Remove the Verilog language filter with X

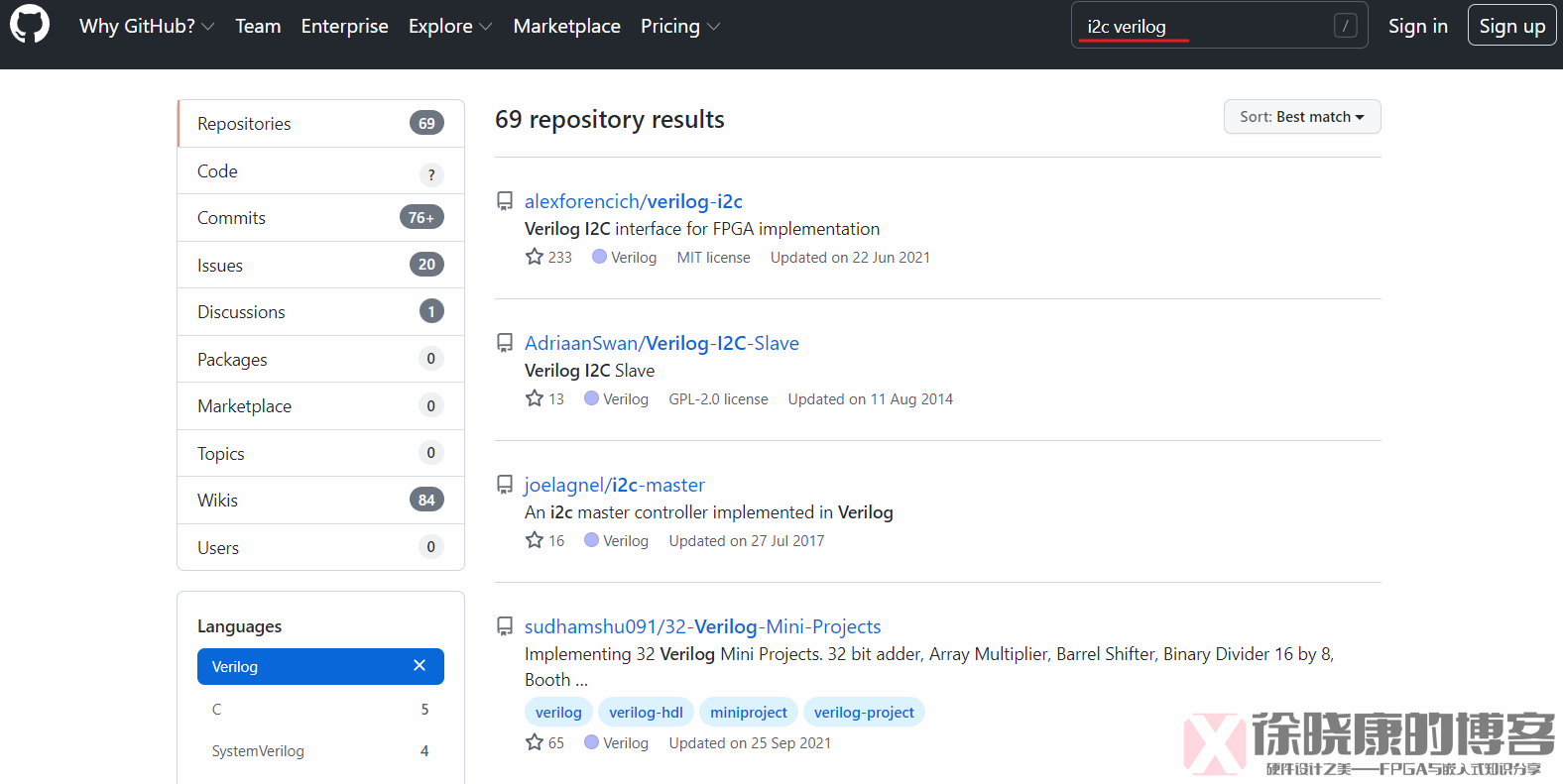[x=420, y=666]
